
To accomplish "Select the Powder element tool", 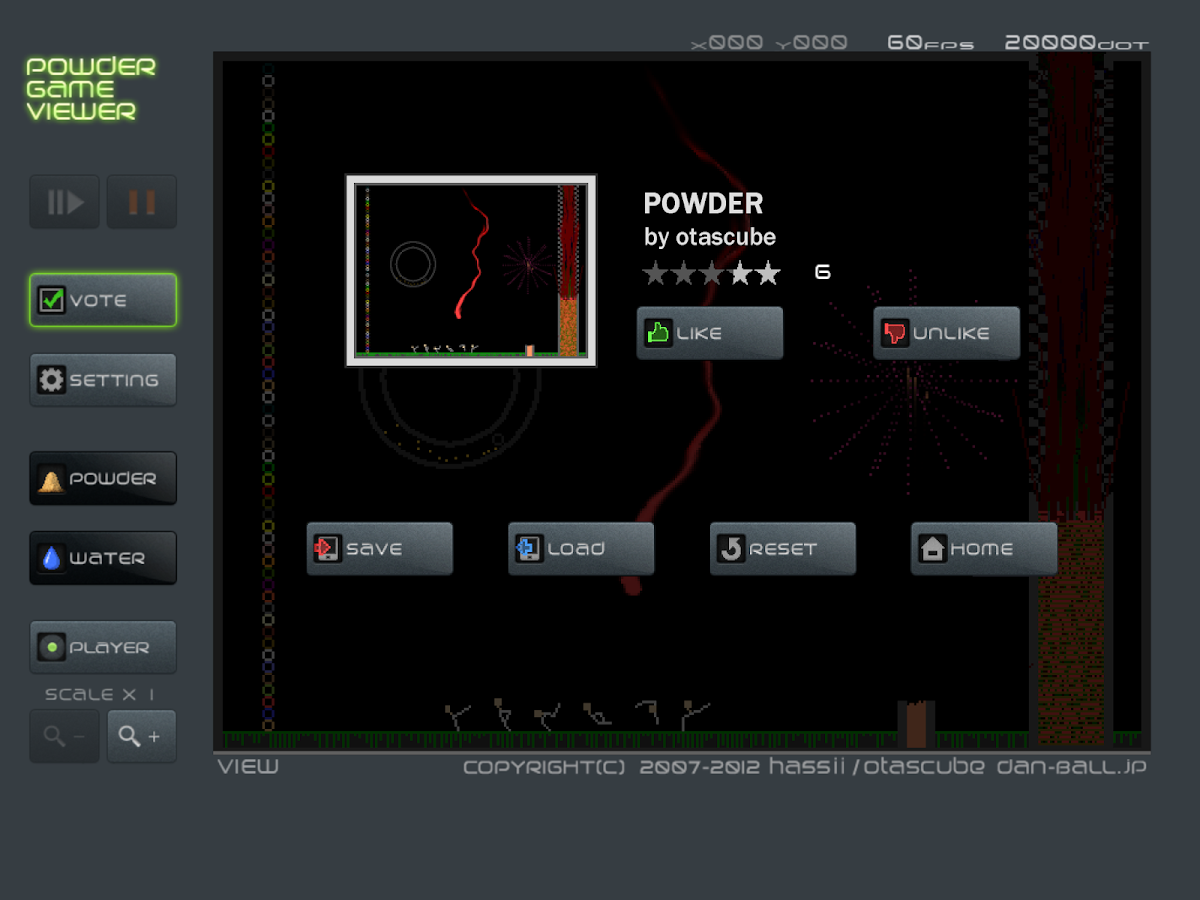I will pos(103,478).
